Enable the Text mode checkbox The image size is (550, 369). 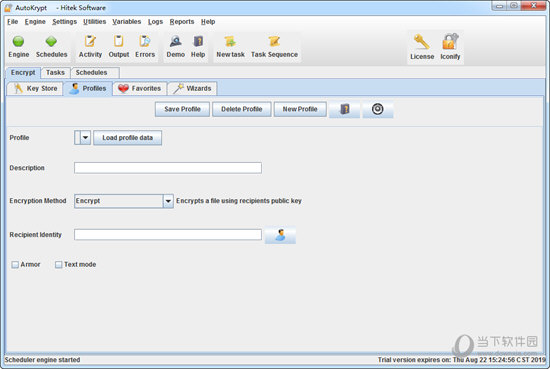pos(59,264)
